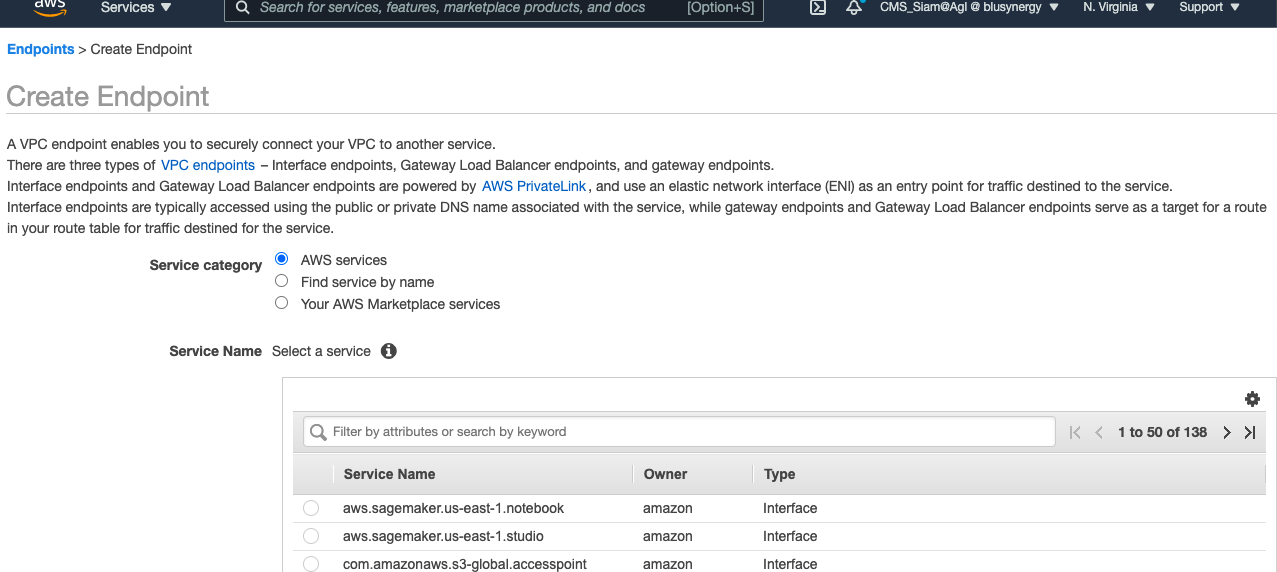Image resolution: width=1277 pixels, height=572 pixels.
Task: Sort by the Service Name column header
Action: [389, 474]
